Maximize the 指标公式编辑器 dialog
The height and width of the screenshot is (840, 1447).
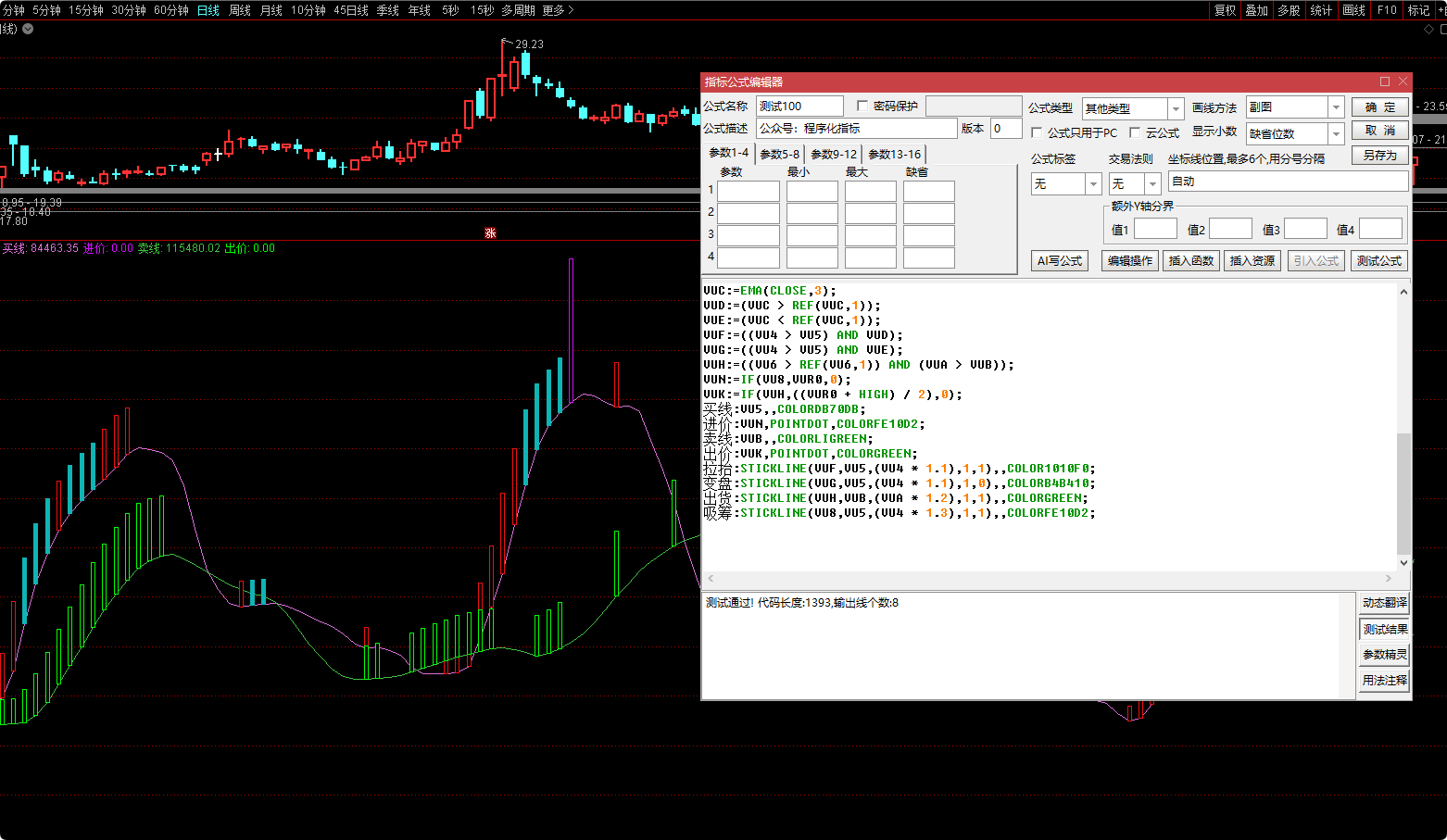tap(1385, 81)
